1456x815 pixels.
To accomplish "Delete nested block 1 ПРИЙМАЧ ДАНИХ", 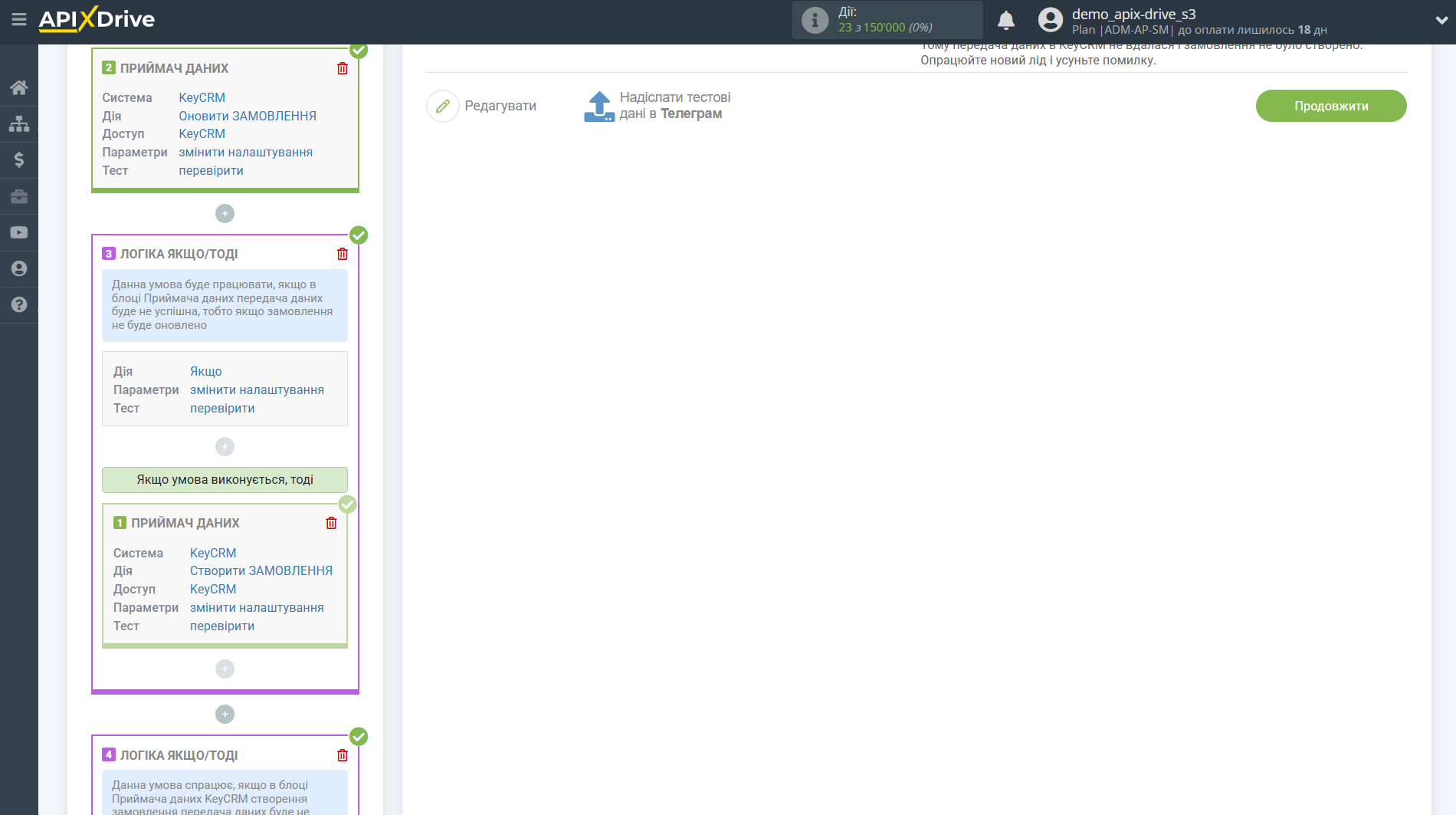I will pyautogui.click(x=331, y=523).
